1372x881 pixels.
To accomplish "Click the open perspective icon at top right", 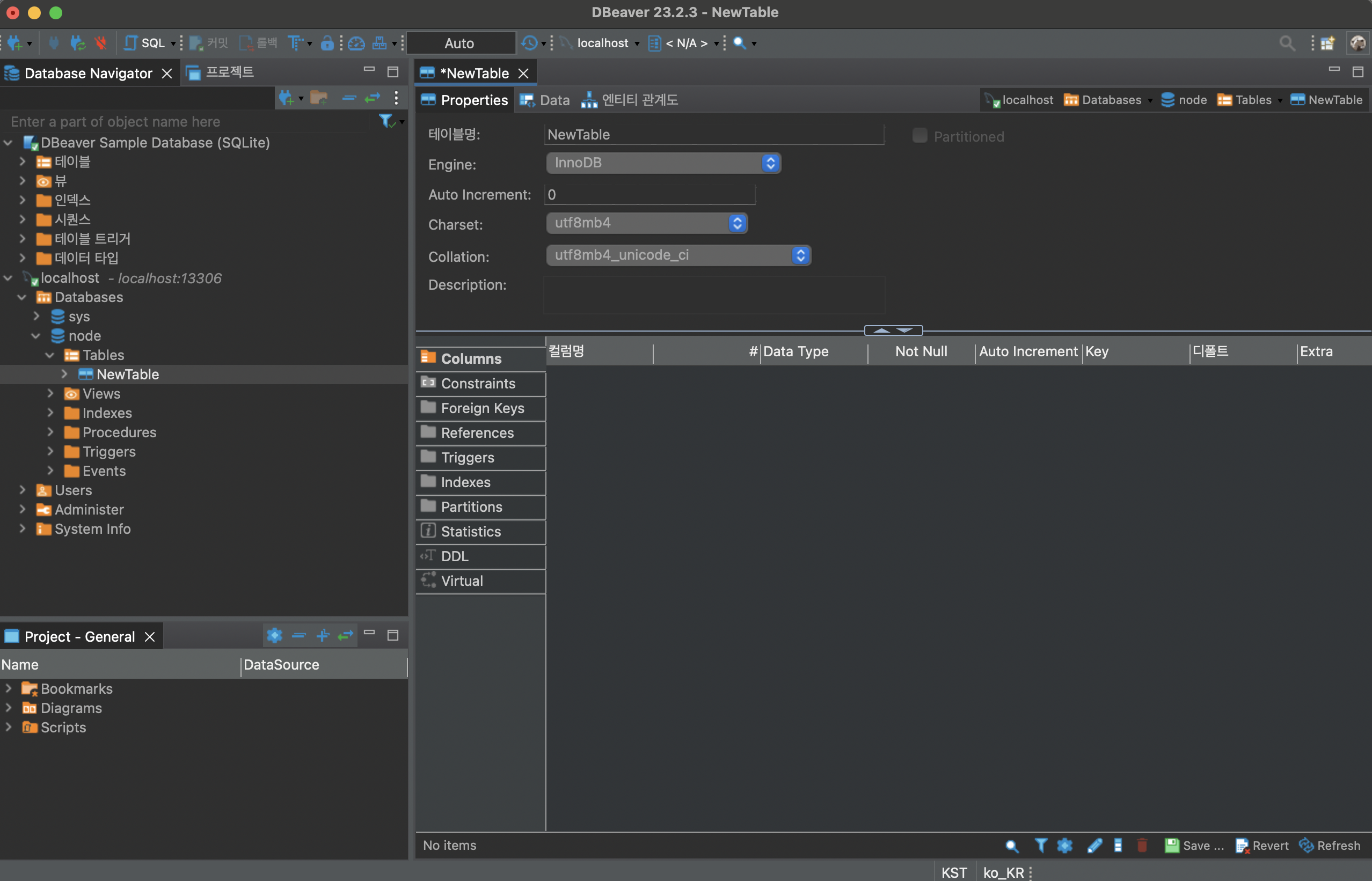I will tap(1327, 43).
